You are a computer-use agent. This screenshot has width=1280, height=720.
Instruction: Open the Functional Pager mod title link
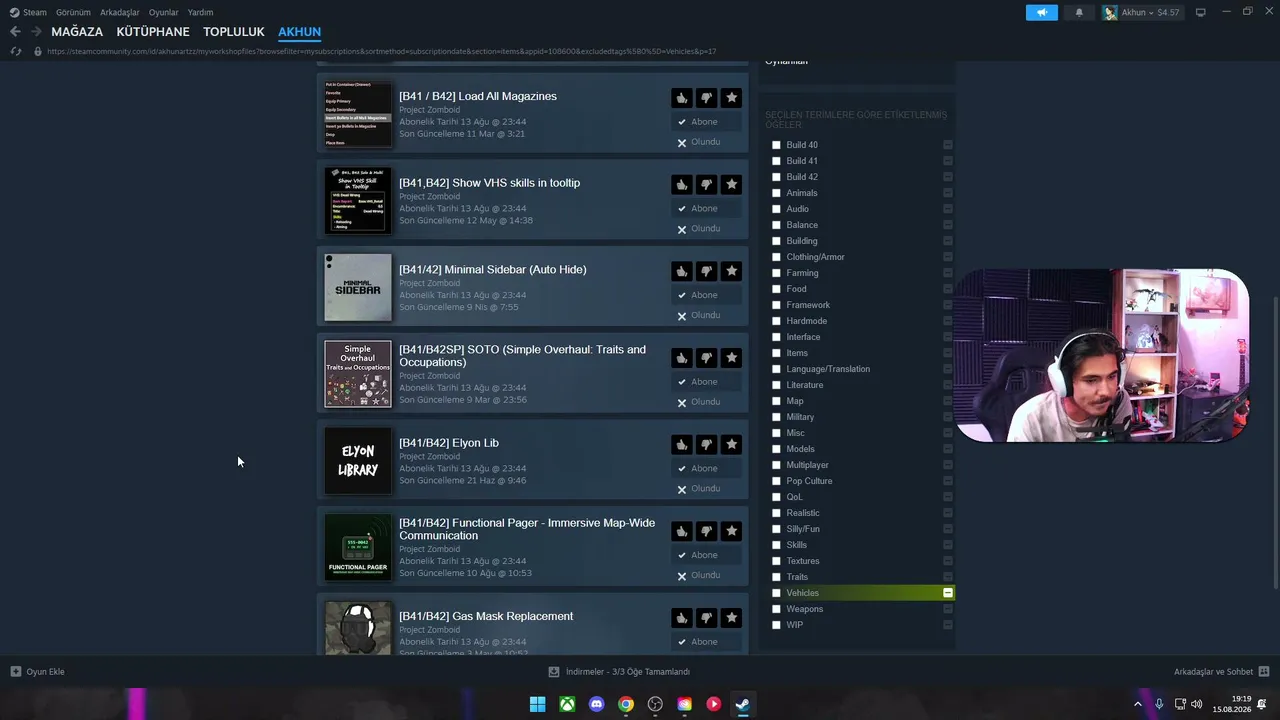click(527, 529)
